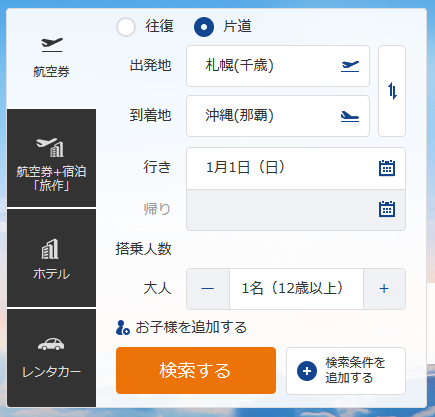Click the 行き label

[157, 167]
